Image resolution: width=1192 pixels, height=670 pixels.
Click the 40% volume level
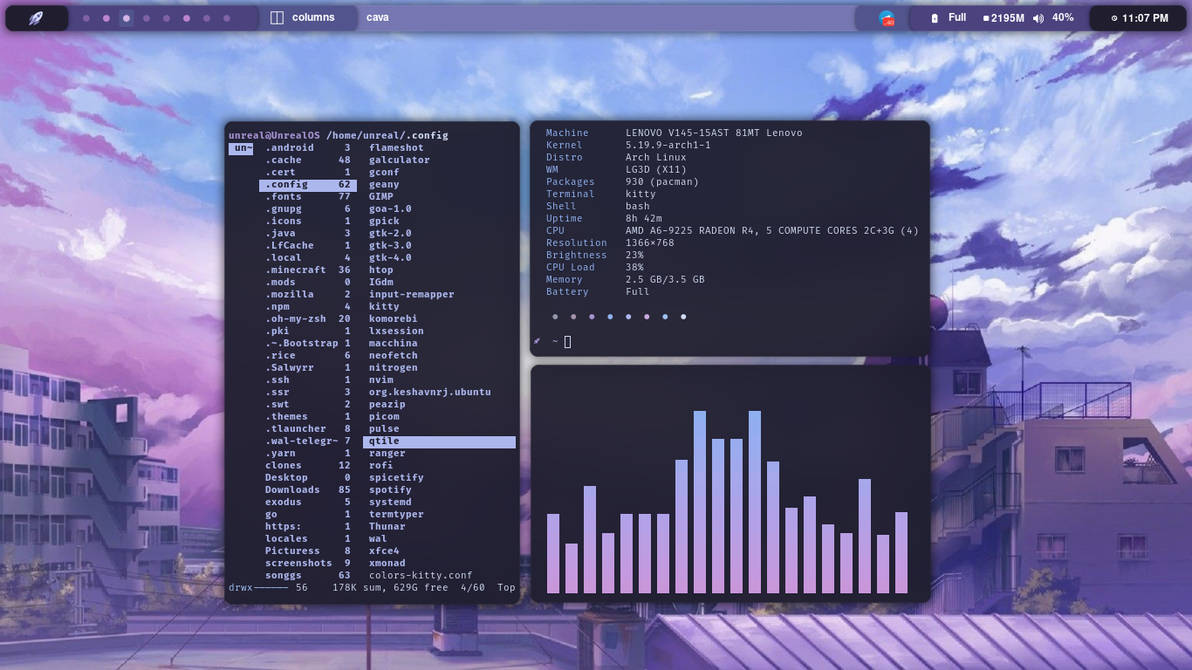tap(1063, 17)
